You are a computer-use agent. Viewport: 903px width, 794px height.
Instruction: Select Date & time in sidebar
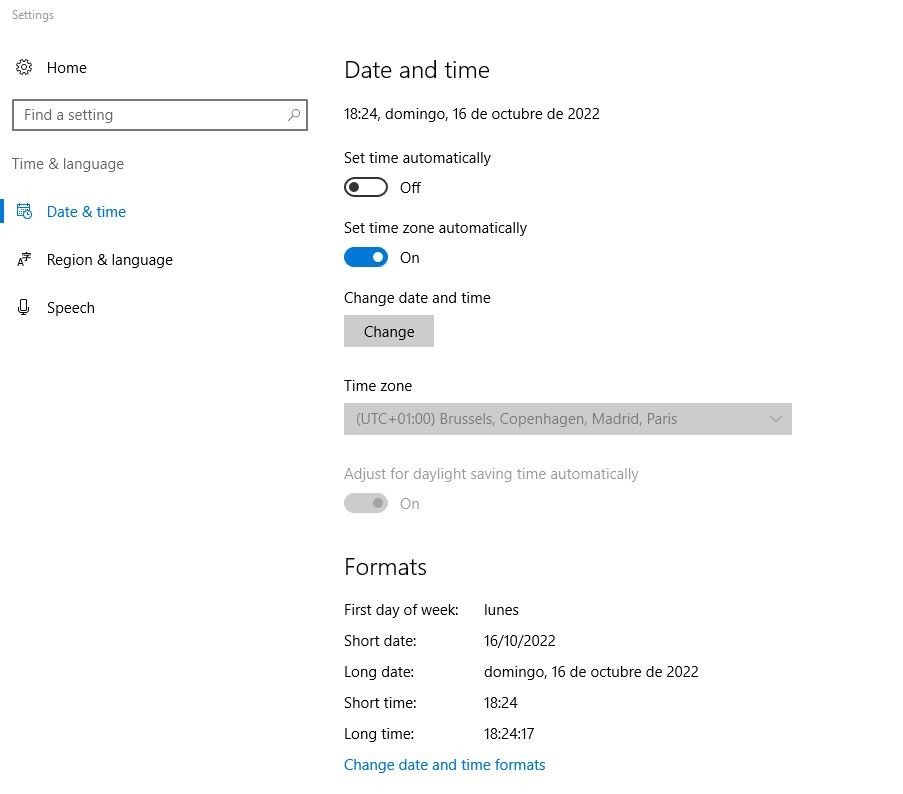click(86, 212)
